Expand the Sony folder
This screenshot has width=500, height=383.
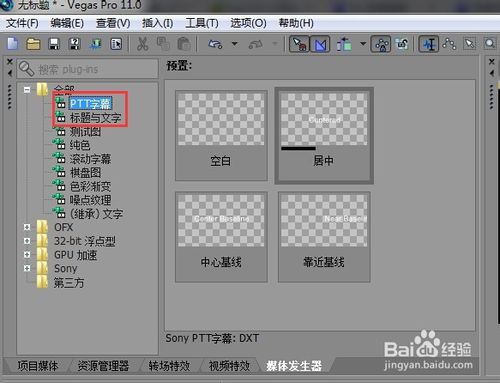(x=27, y=268)
